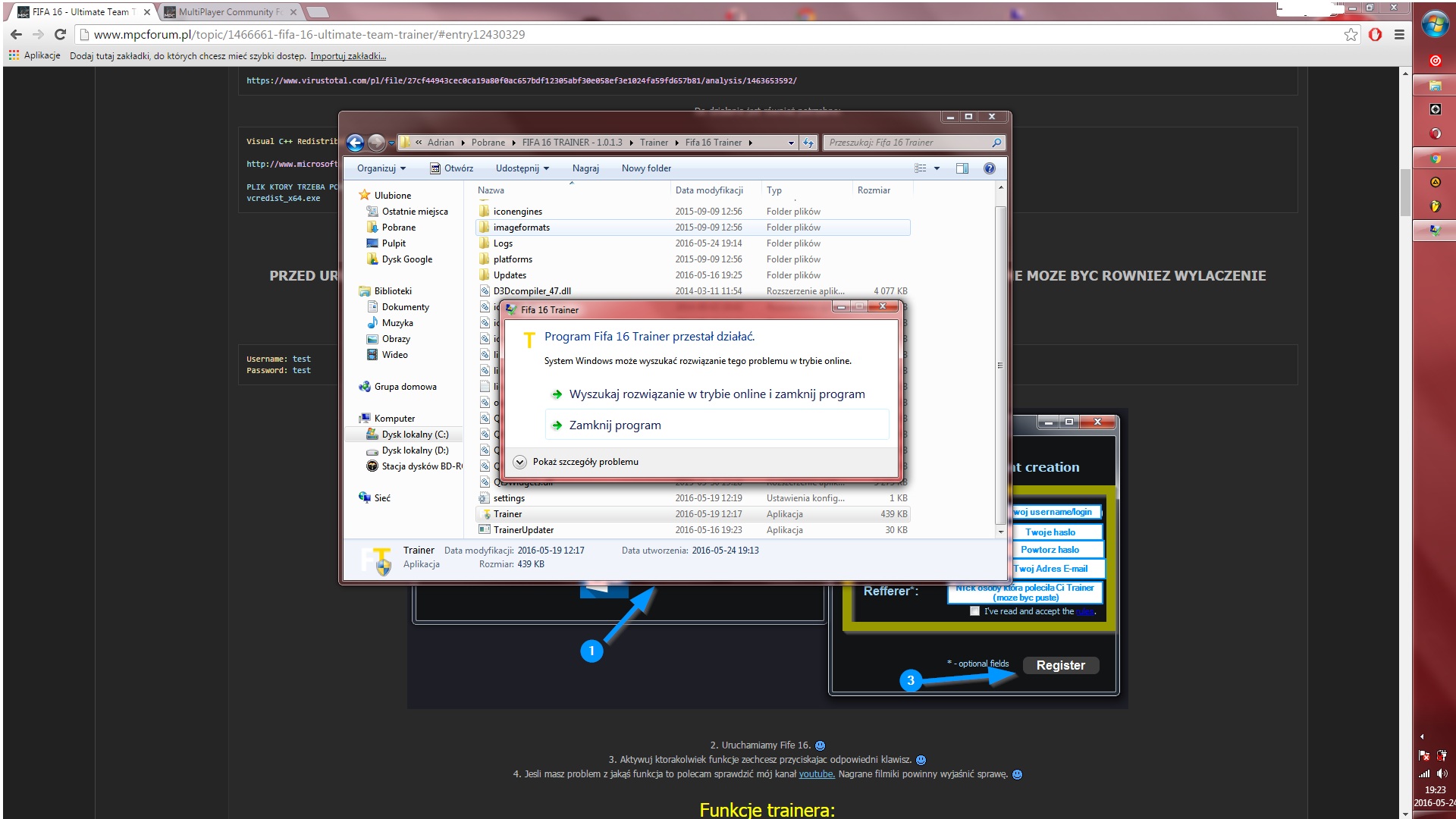Open the Chrome hamburger menu

tap(1400, 34)
